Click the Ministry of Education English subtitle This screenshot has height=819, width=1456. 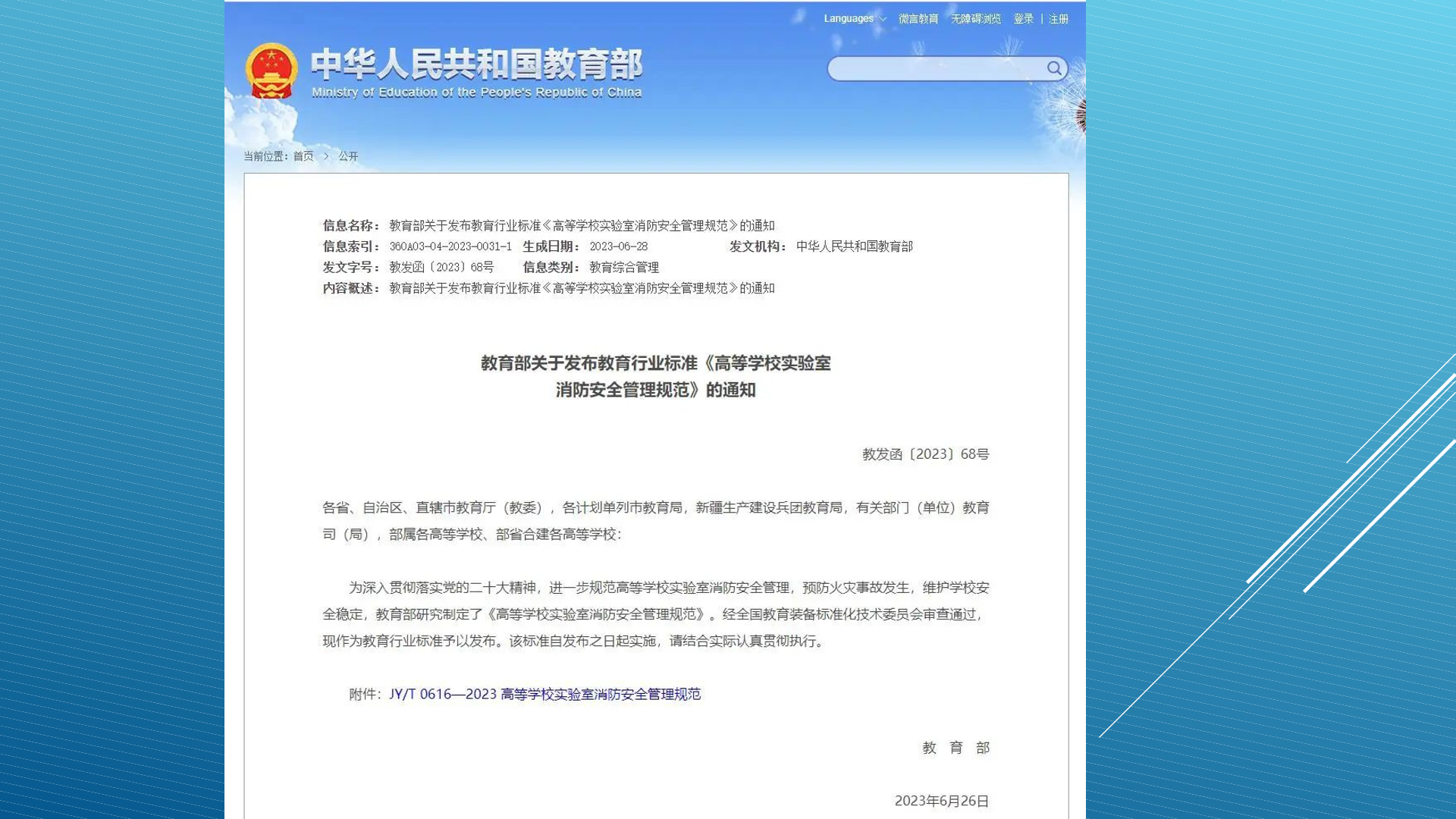coord(476,93)
